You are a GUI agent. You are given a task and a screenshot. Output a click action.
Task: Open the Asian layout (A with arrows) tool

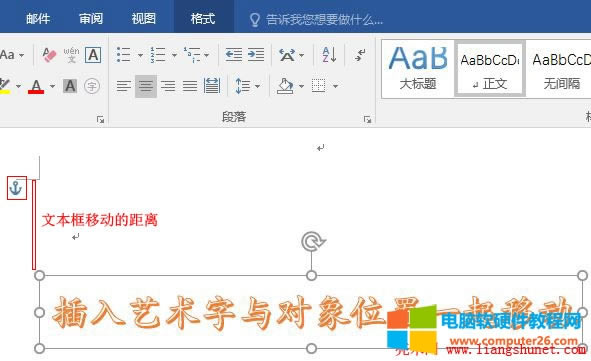click(x=287, y=55)
